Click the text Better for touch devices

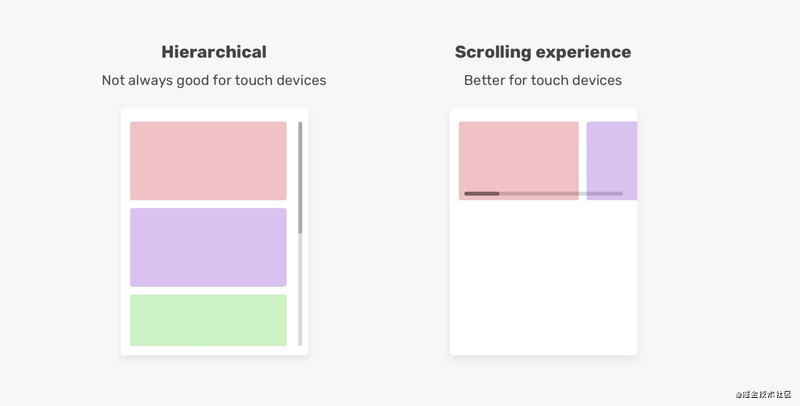(543, 80)
